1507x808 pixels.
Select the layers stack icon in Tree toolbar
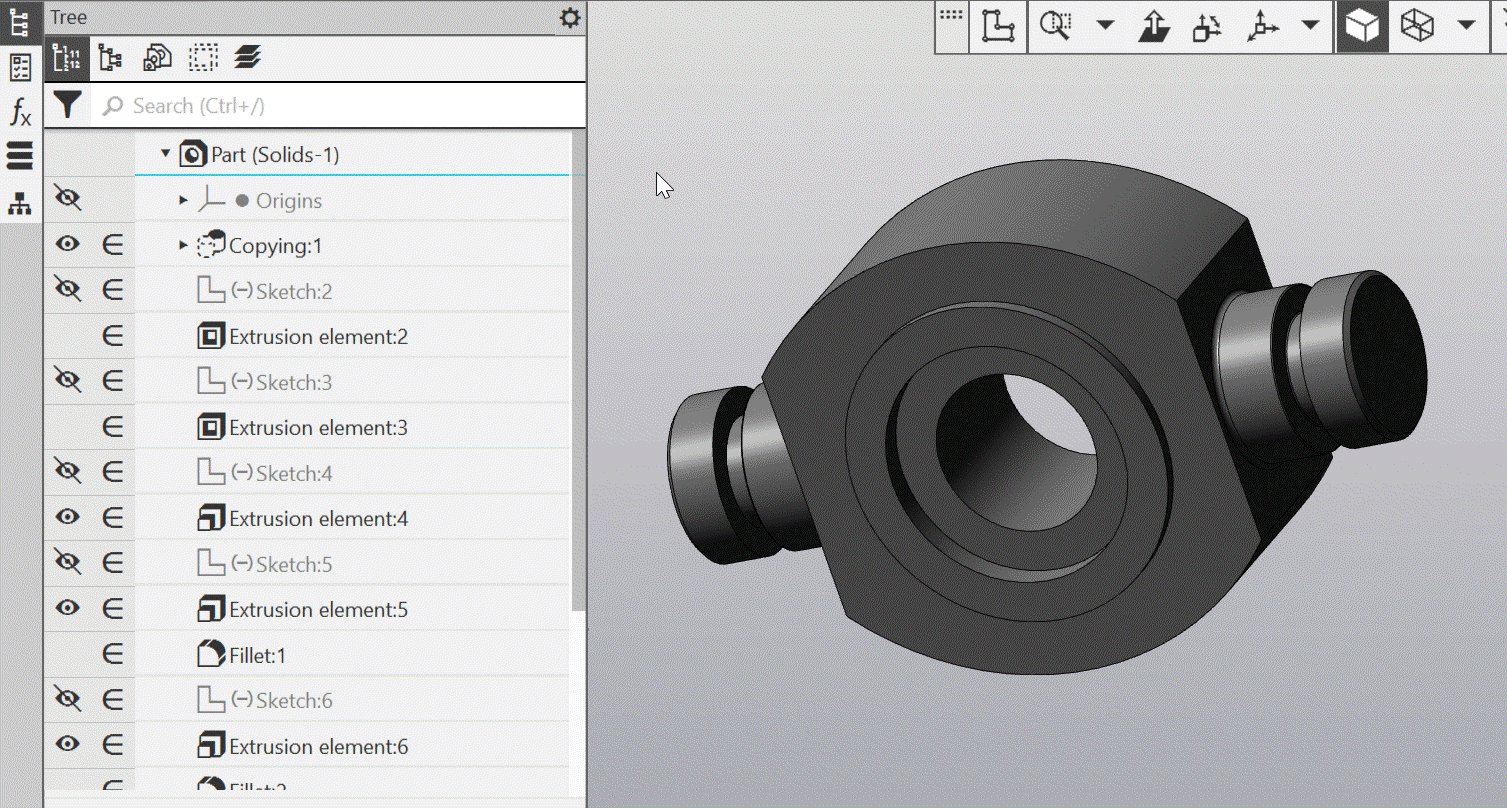(x=248, y=59)
